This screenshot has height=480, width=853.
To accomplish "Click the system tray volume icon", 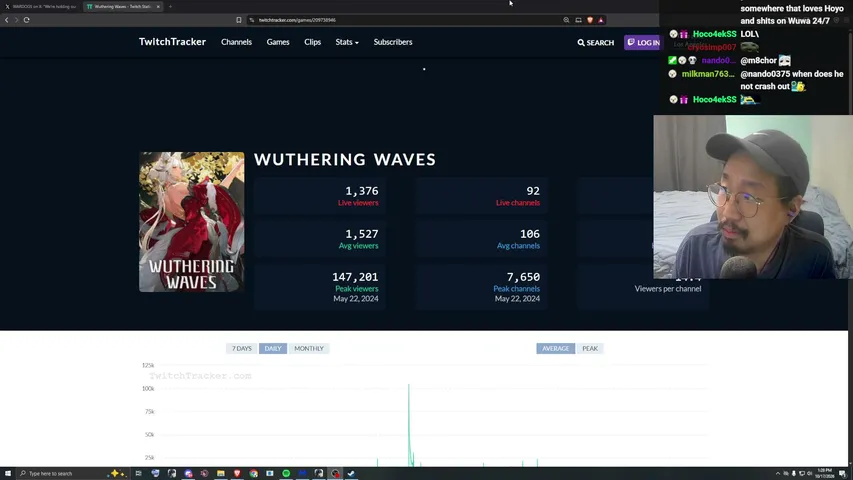I will 809,473.
